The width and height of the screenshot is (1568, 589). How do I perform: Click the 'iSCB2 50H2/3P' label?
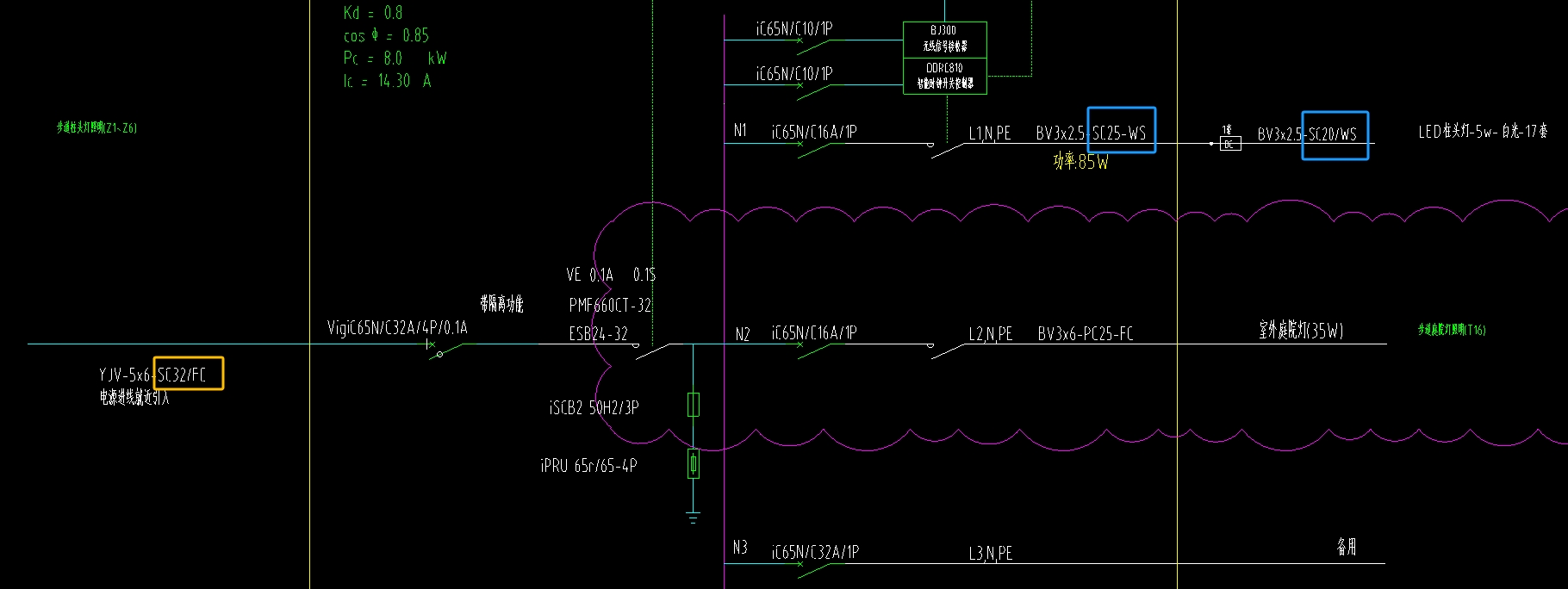594,407
